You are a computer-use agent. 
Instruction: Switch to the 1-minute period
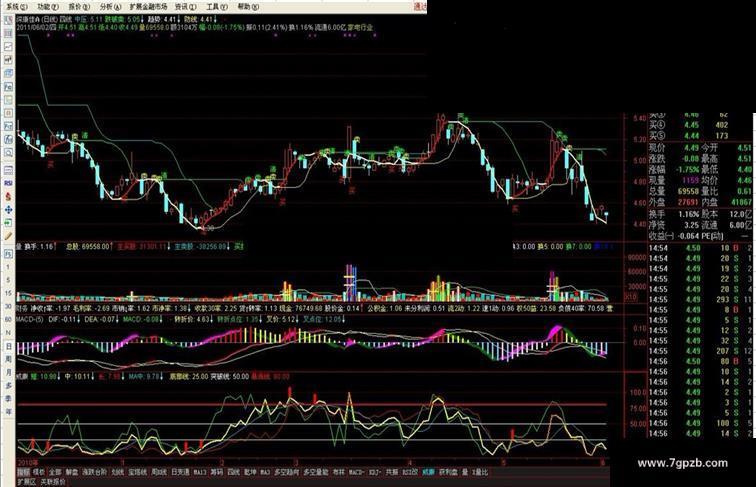tap(8, 267)
